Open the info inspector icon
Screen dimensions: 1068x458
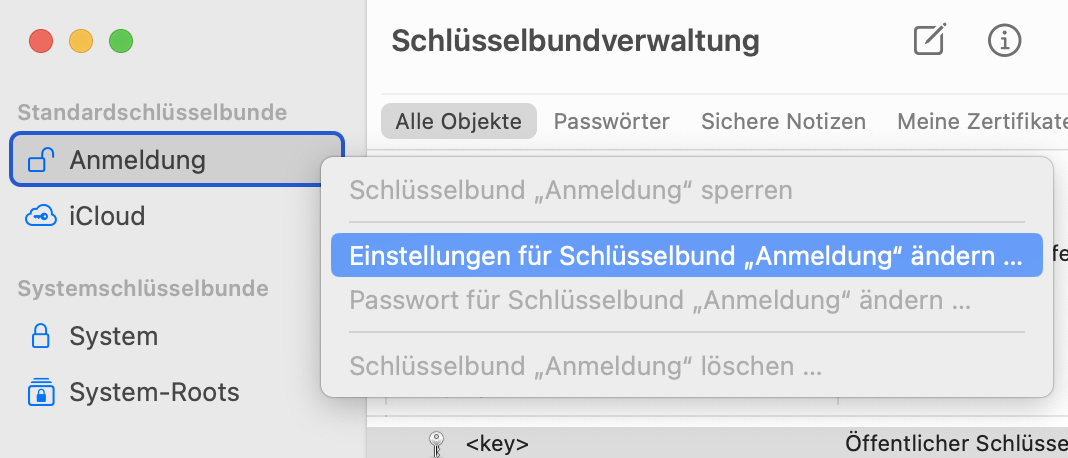point(1003,41)
